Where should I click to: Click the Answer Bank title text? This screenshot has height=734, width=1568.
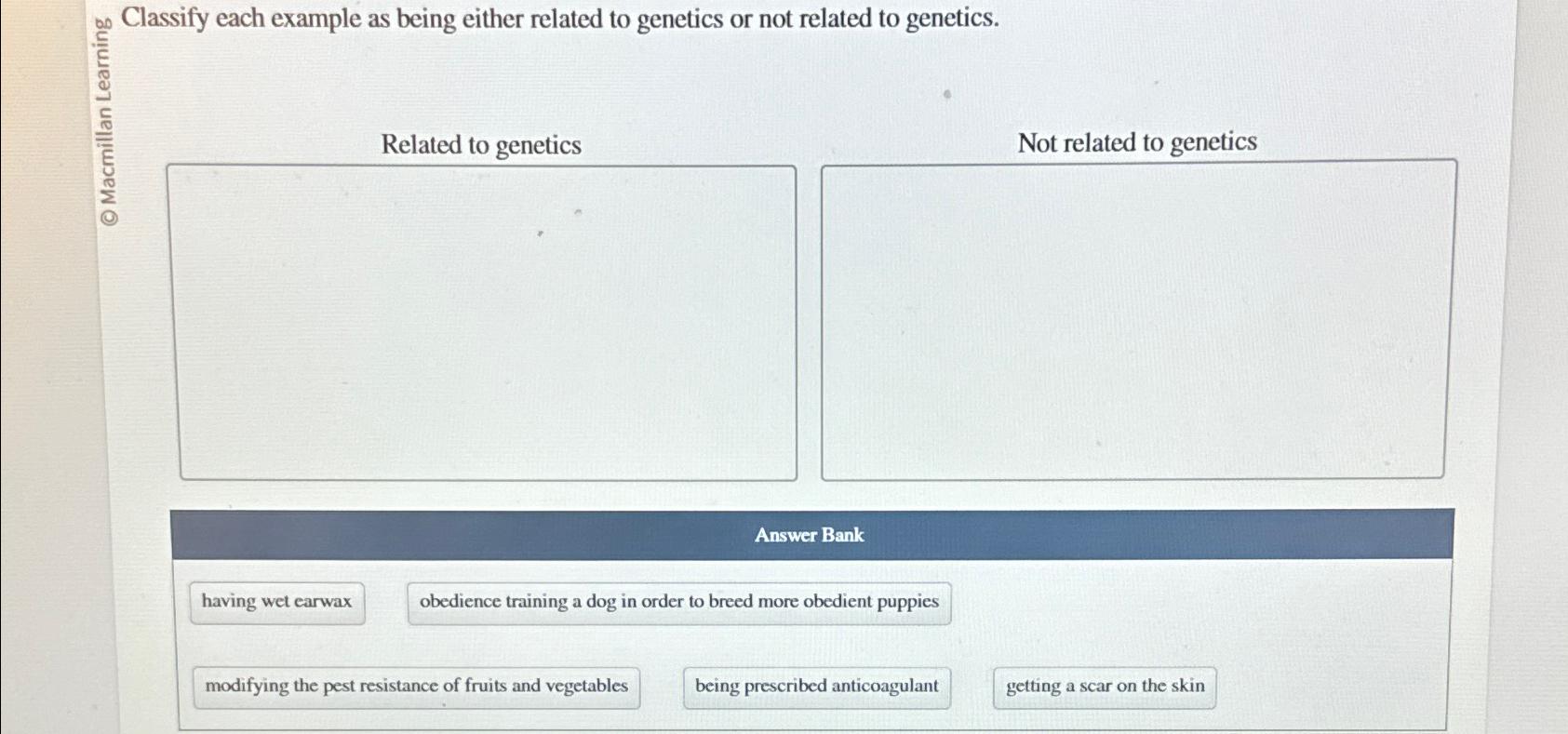pyautogui.click(x=809, y=535)
